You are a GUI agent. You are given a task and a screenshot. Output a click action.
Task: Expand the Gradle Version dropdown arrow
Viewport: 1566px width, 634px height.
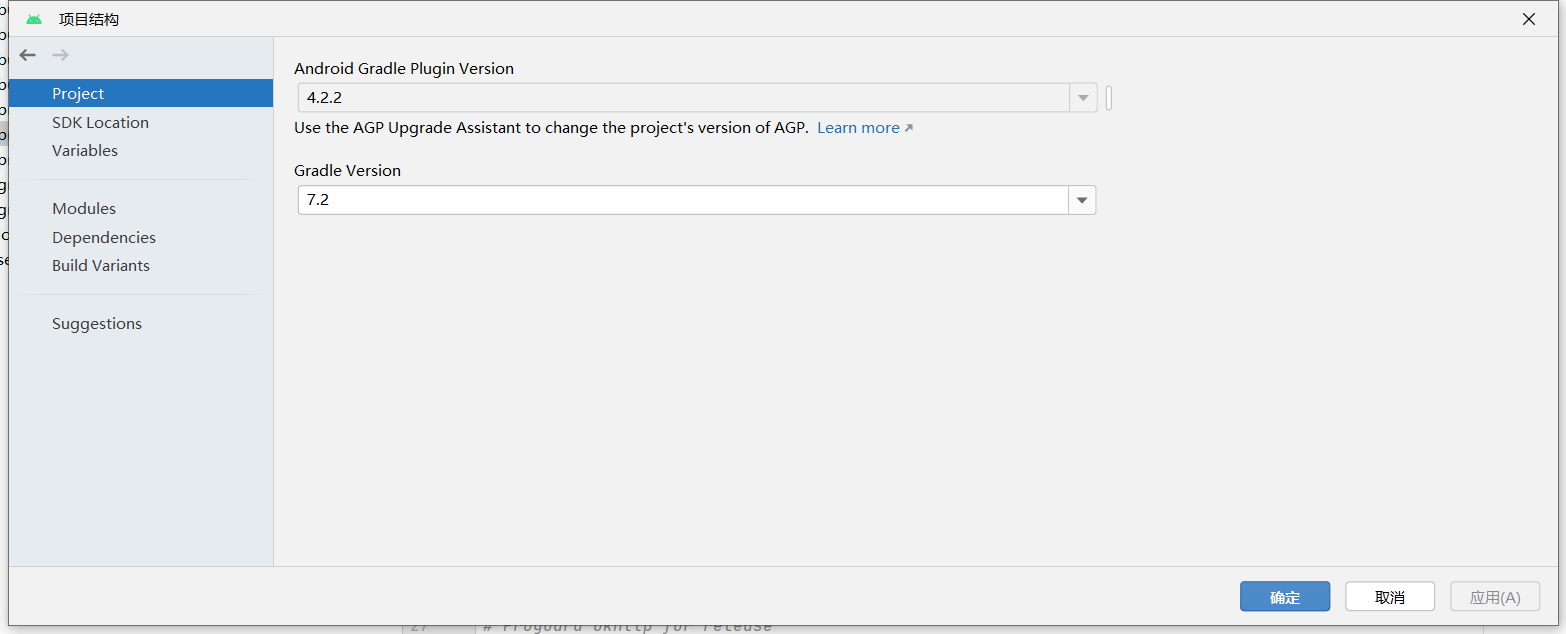point(1082,200)
